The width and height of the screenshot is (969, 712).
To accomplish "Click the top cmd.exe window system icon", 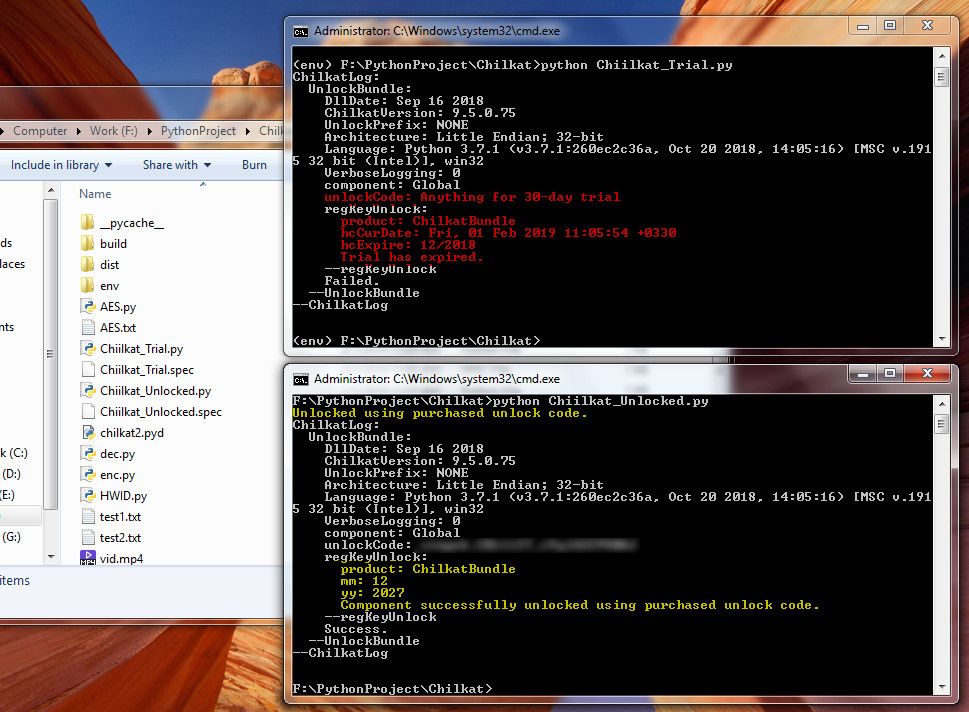I will click(300, 31).
